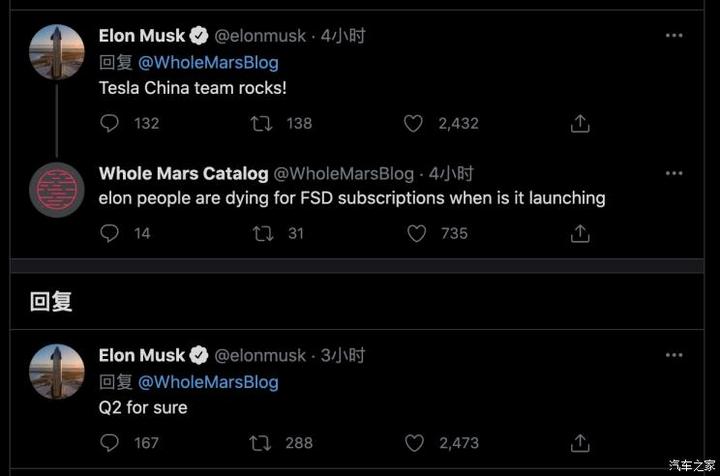Screen dimensions: 720x476
Task: Share the 'Tesla China team rocks!' tweet
Action: pyautogui.click(x=579, y=124)
